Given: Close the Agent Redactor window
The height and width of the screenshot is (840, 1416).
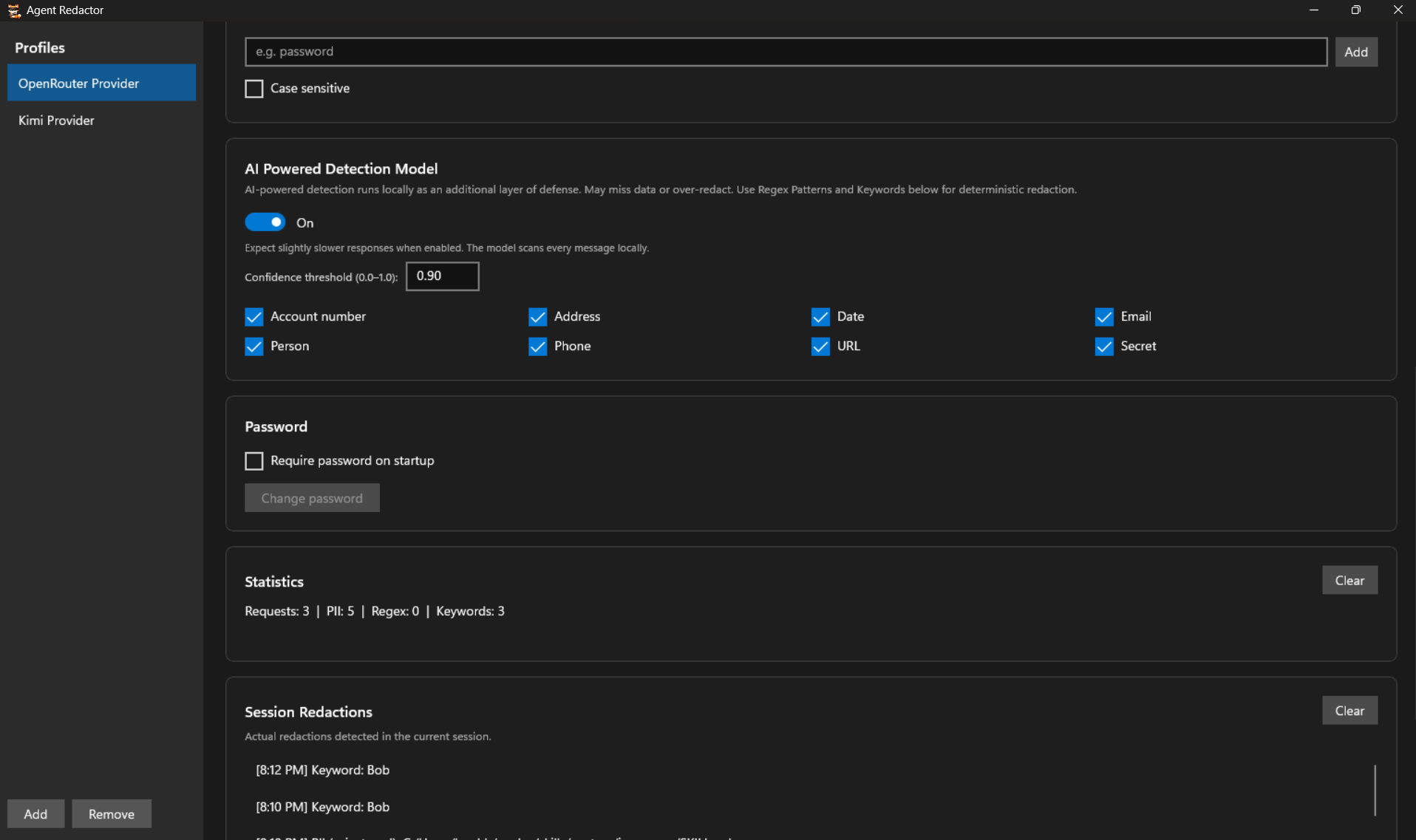Looking at the screenshot, I should [1397, 10].
